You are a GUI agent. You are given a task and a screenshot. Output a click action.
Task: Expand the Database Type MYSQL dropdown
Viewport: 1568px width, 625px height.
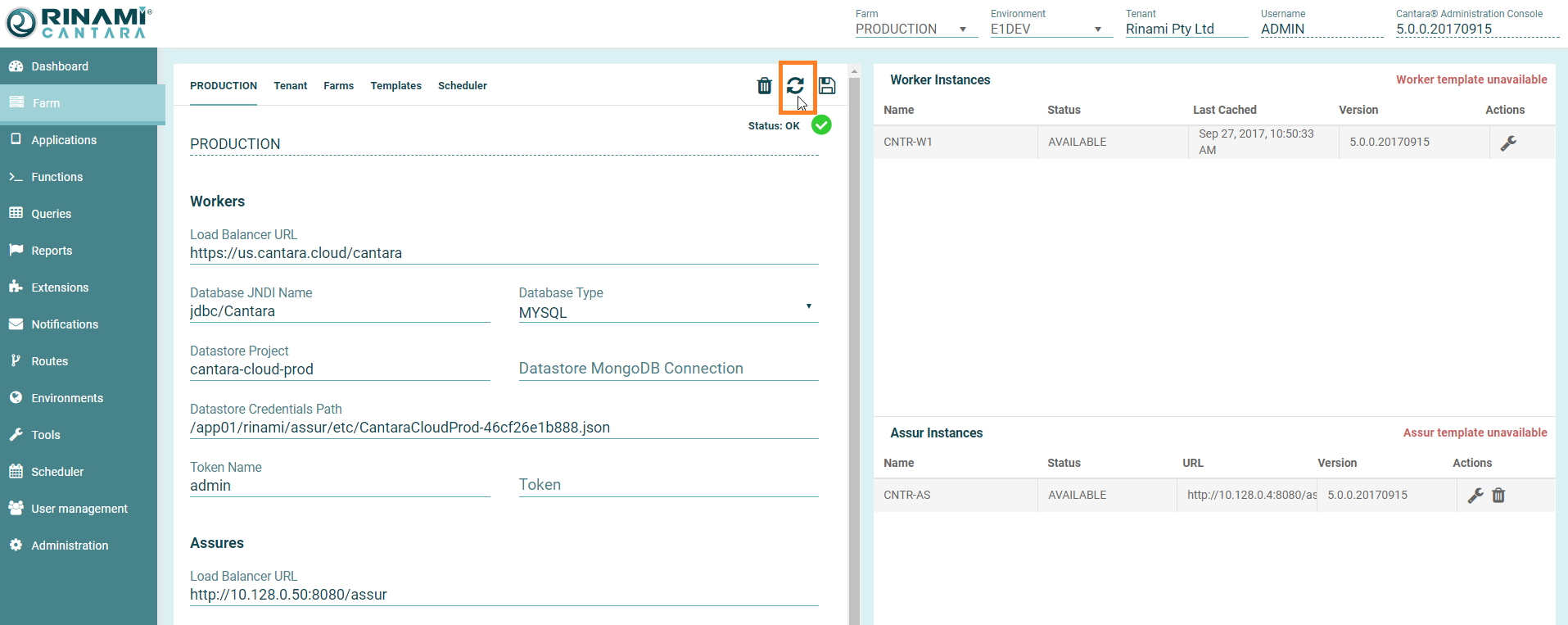pos(667,312)
